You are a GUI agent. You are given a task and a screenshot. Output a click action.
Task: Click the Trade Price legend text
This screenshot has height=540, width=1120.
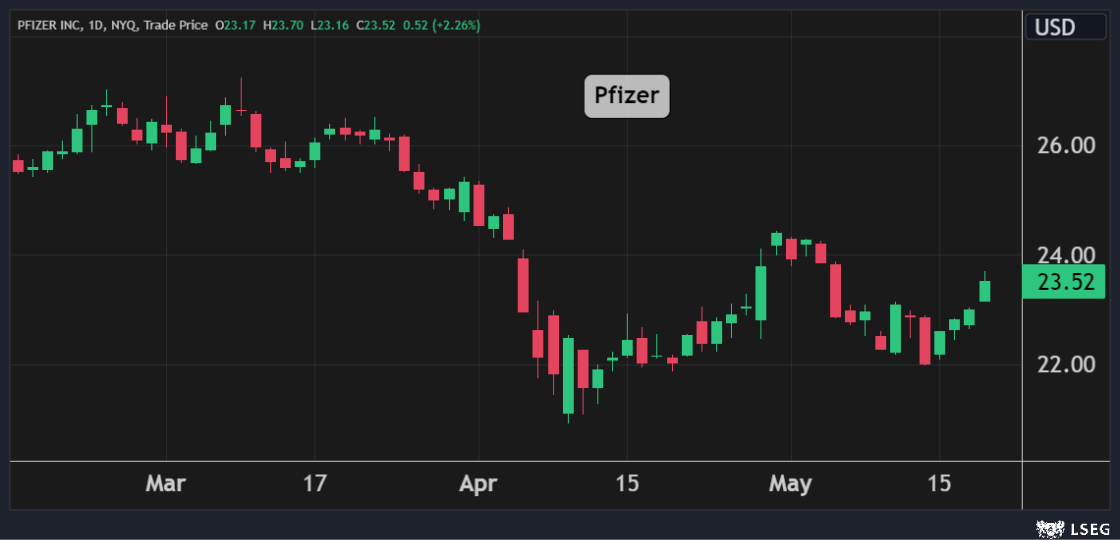coord(177,25)
